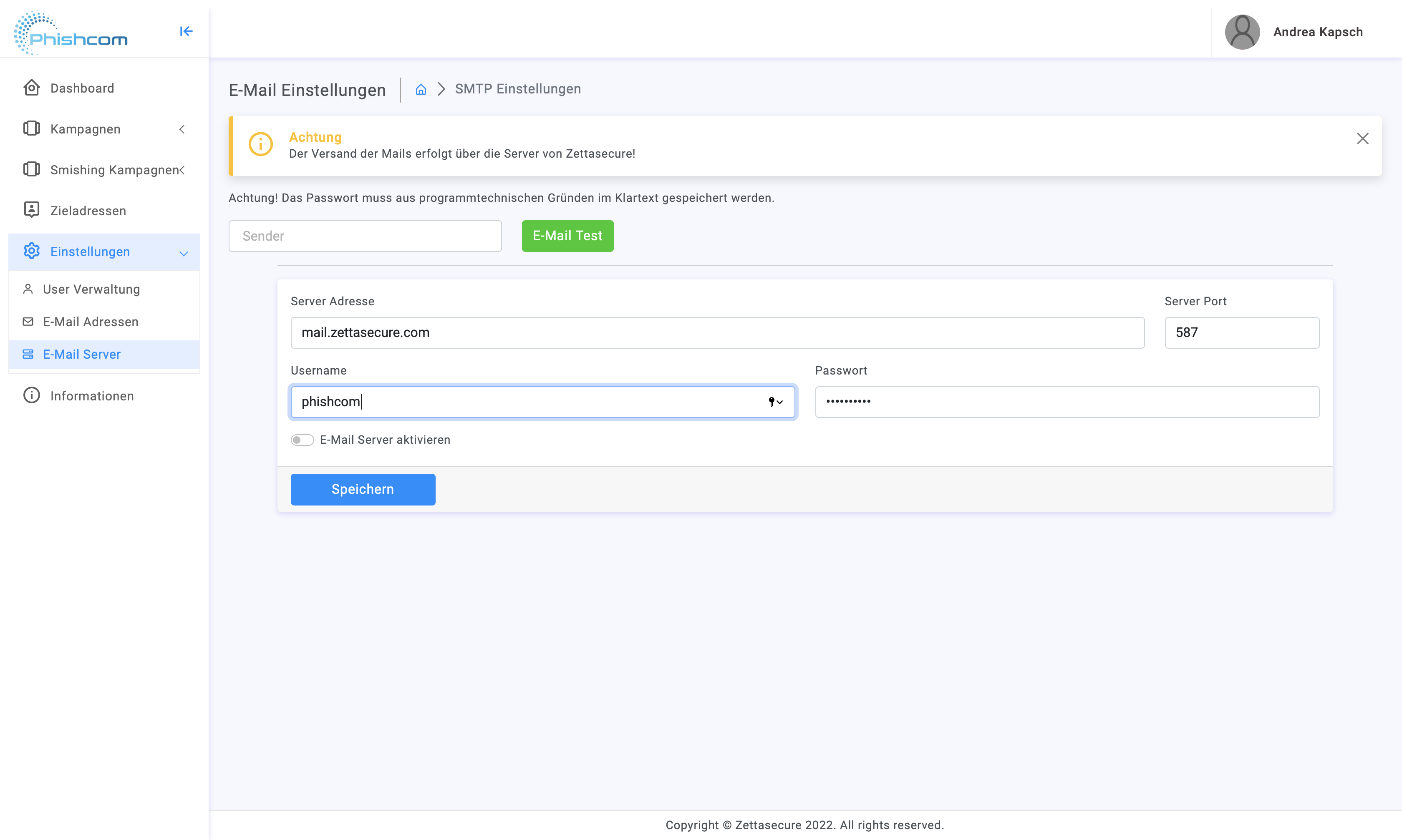Viewport: 1402px width, 840px height.
Task: Click the Klartext password warning text
Action: coord(501,198)
